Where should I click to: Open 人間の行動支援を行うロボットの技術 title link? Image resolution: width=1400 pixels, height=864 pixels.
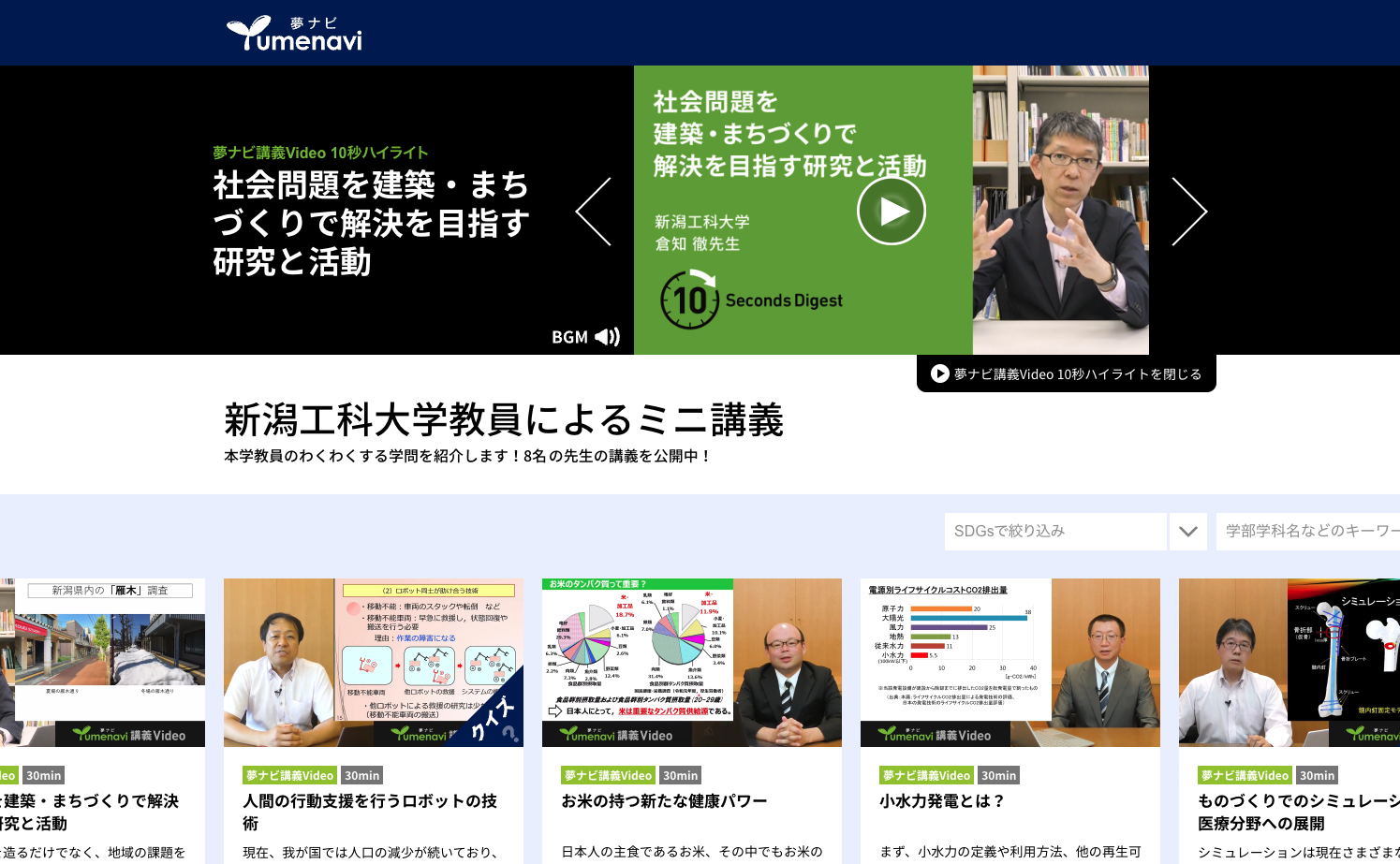click(370, 812)
